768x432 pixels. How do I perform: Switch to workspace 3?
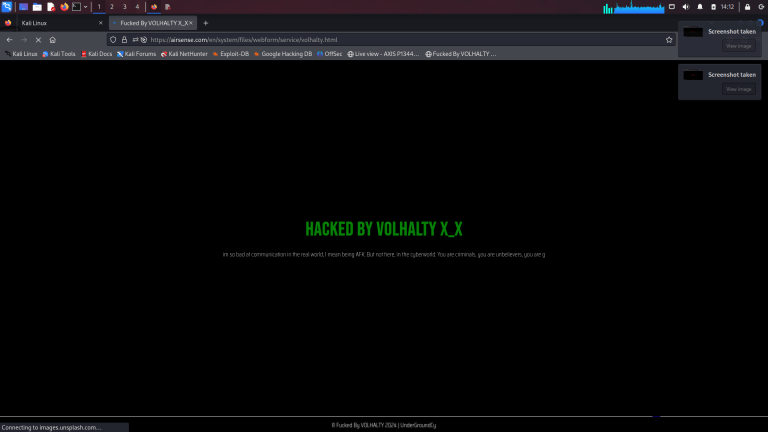[x=124, y=7]
